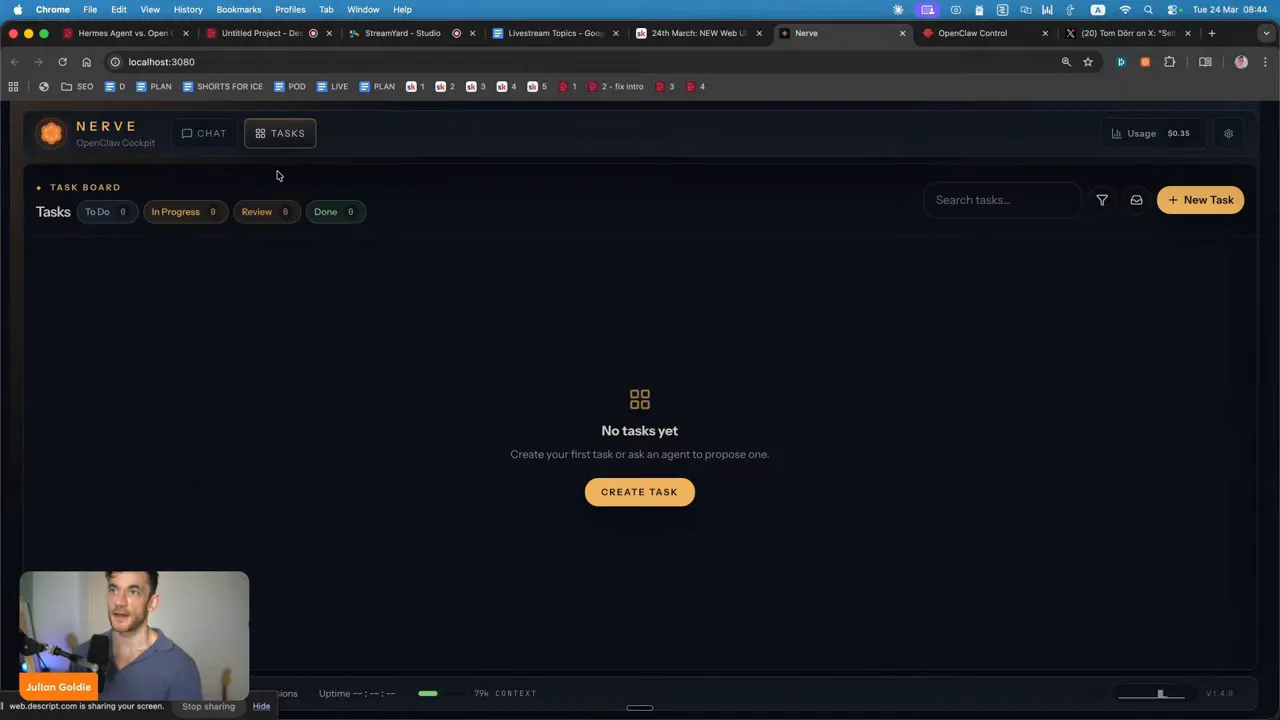Open the SHORTS FOR ICE bookmark

tap(222, 87)
